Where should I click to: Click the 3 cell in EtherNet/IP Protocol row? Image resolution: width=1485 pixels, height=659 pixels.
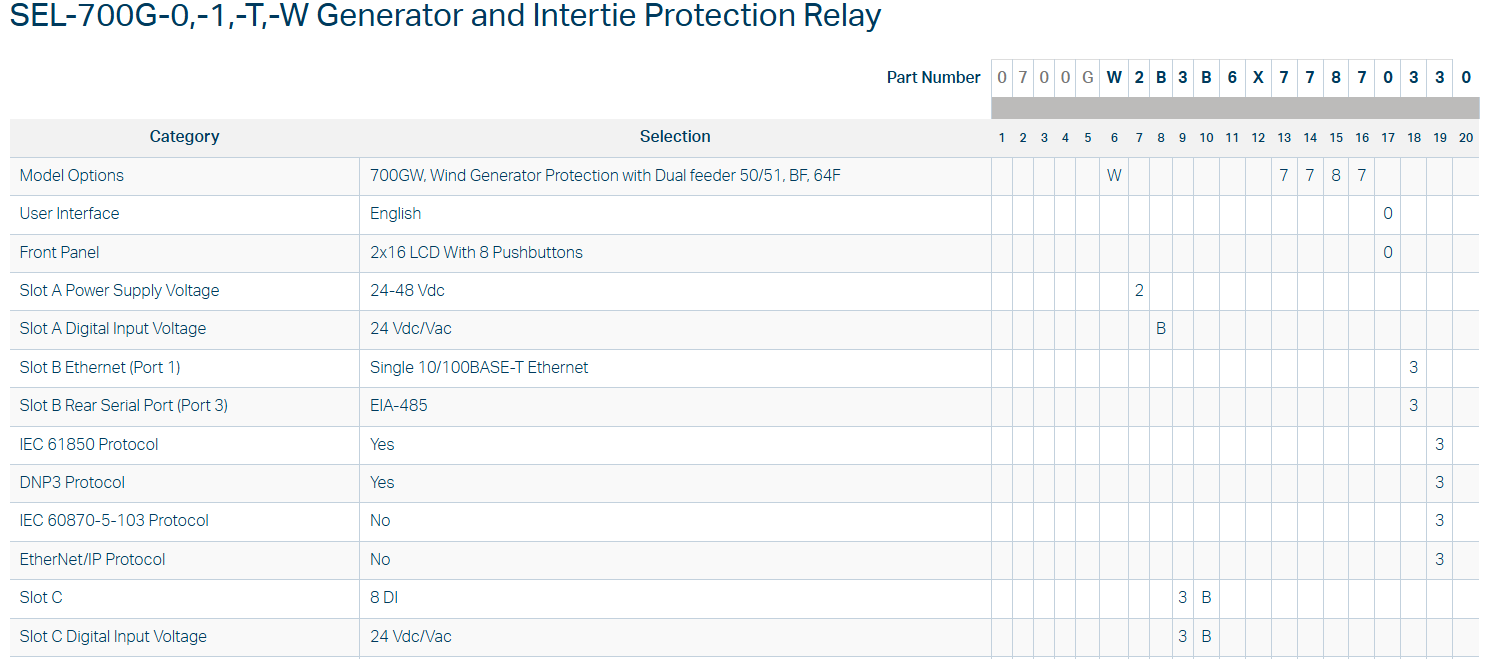pyautogui.click(x=1440, y=560)
